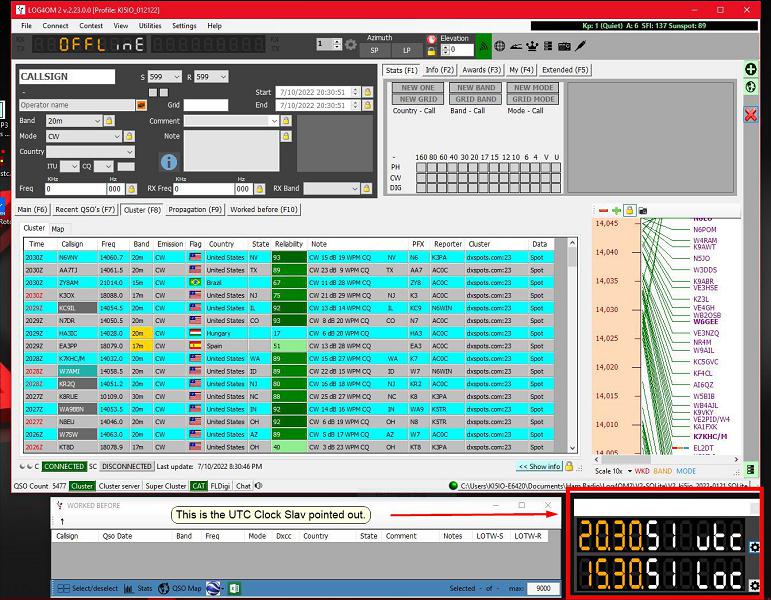Open Stats in Worked Before window

click(138, 588)
